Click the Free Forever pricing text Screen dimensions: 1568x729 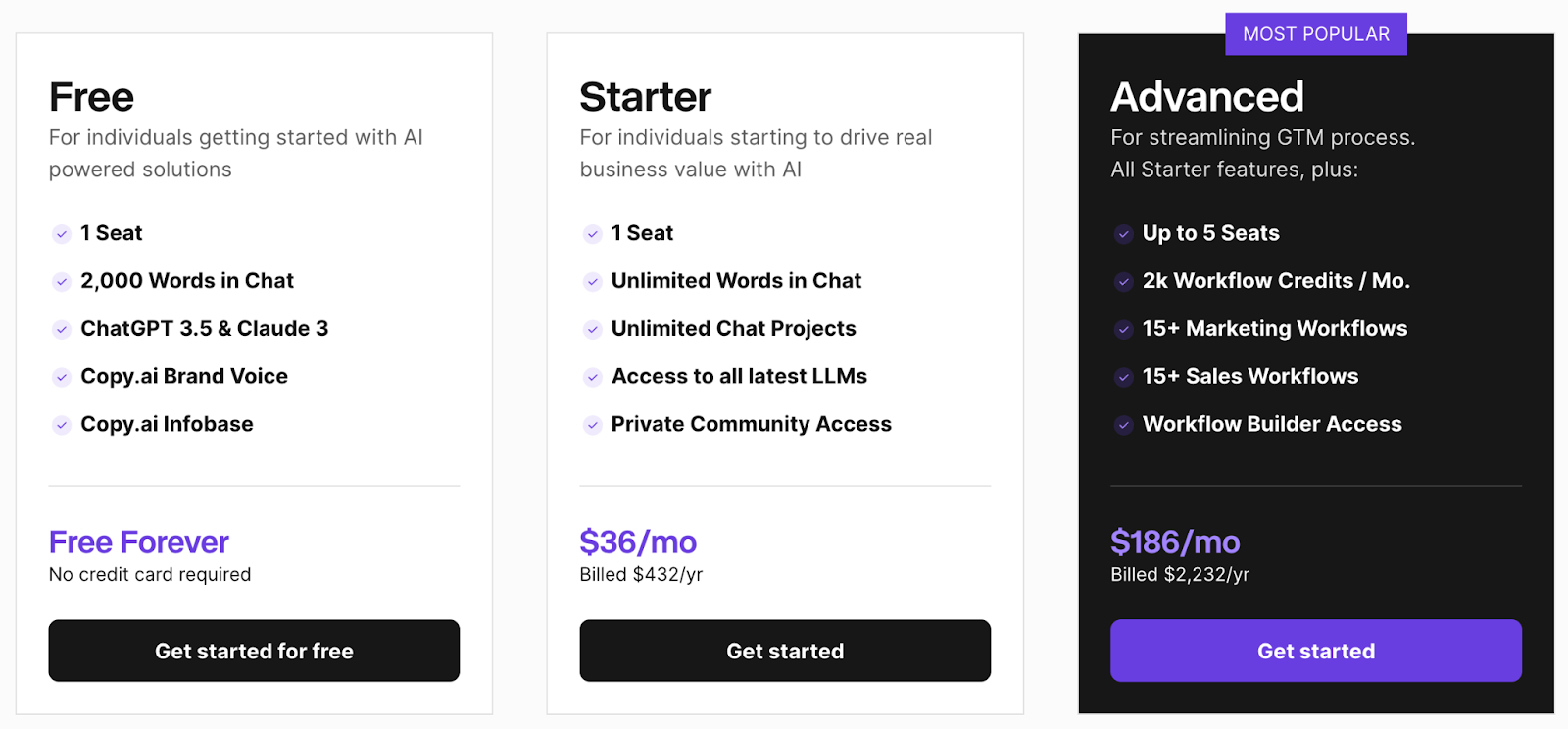[139, 542]
